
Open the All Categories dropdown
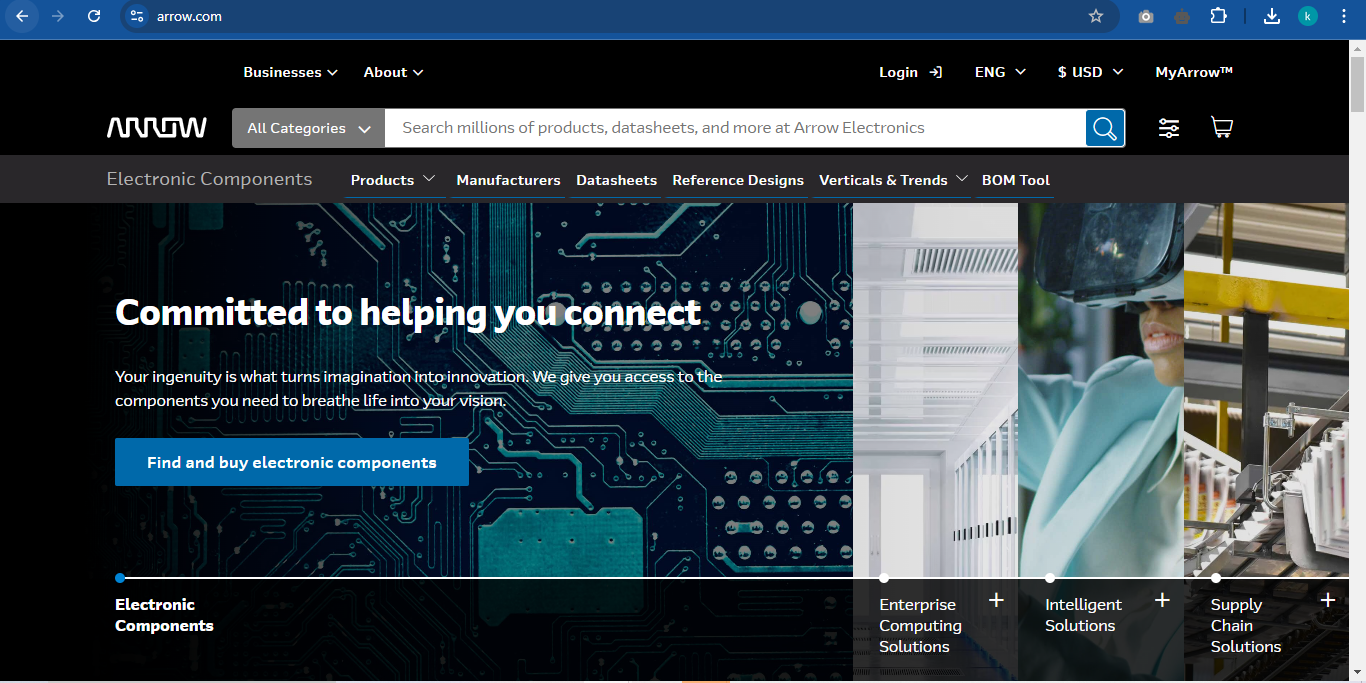[309, 128]
